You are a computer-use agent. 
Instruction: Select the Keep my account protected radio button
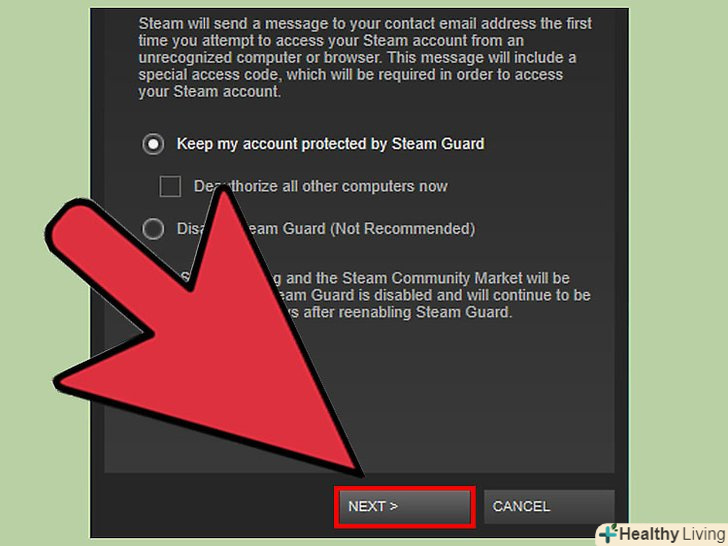(x=153, y=144)
